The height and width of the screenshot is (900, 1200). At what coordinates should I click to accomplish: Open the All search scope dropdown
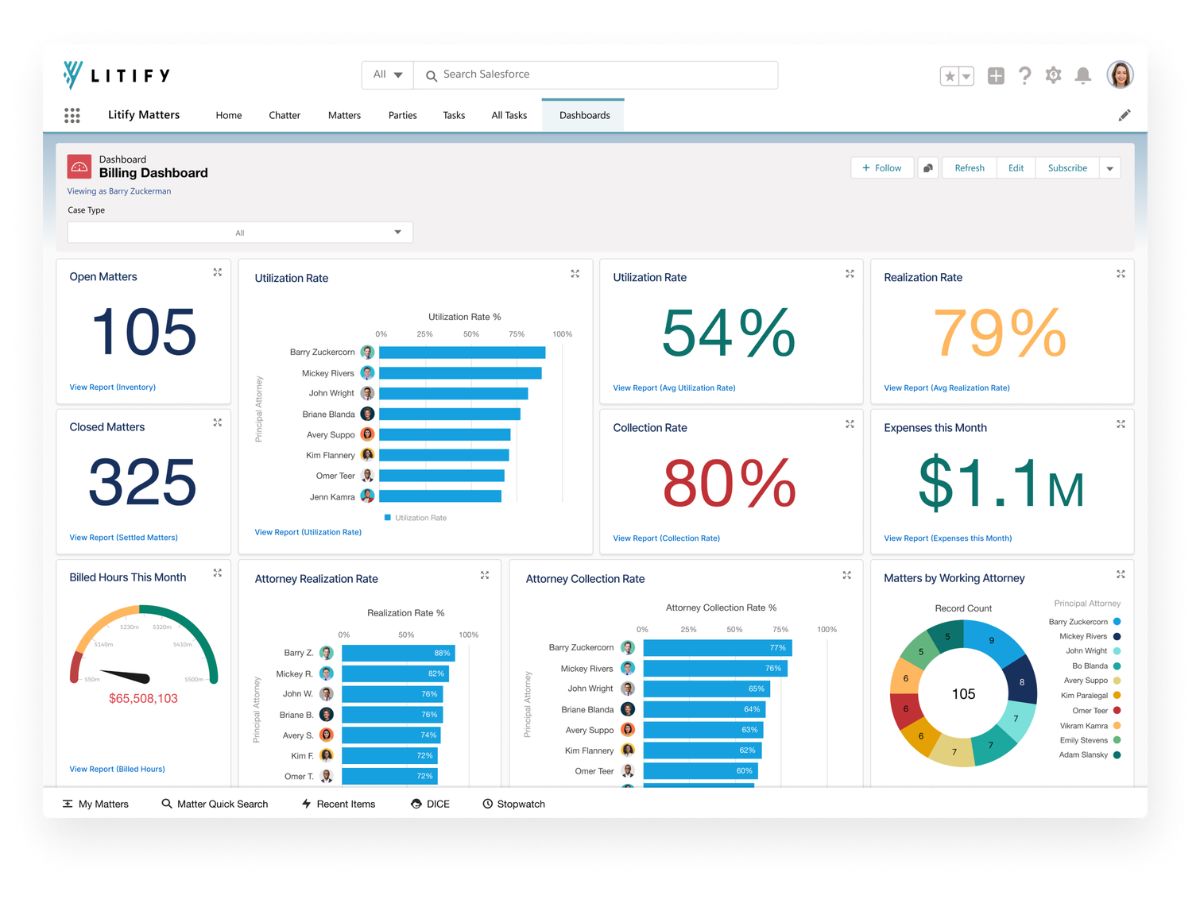pos(387,75)
